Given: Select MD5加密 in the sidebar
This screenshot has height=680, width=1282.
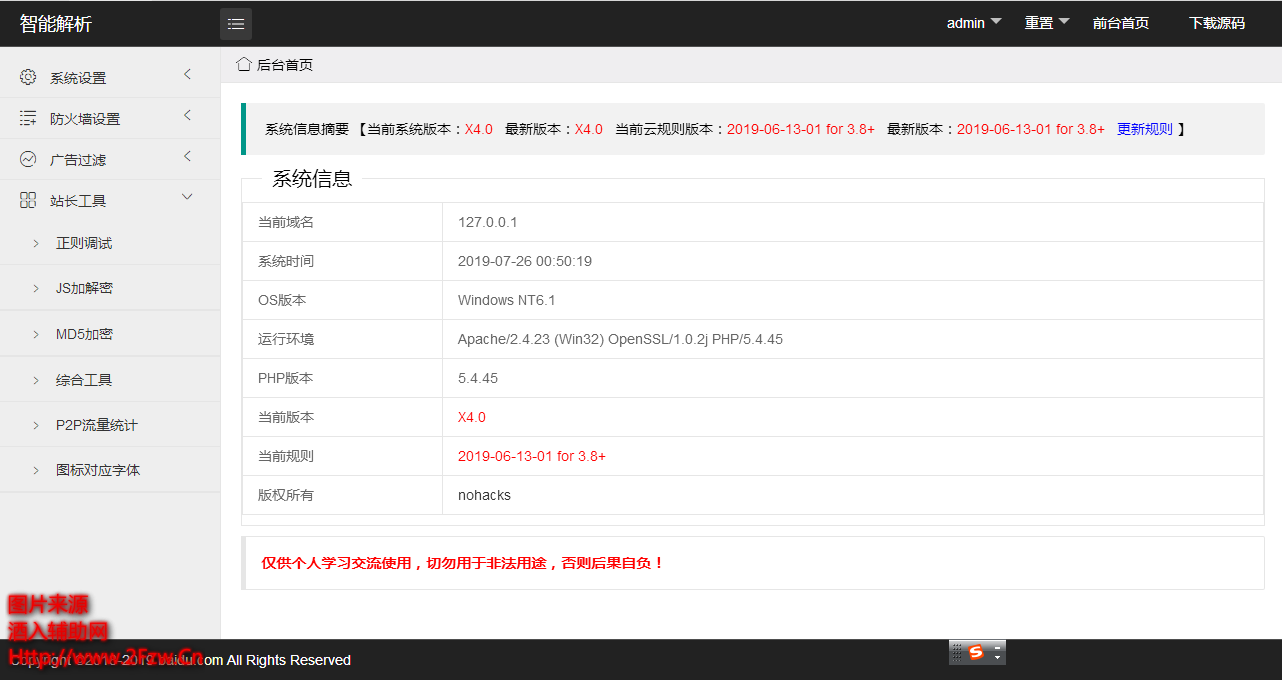Looking at the screenshot, I should (x=84, y=334).
